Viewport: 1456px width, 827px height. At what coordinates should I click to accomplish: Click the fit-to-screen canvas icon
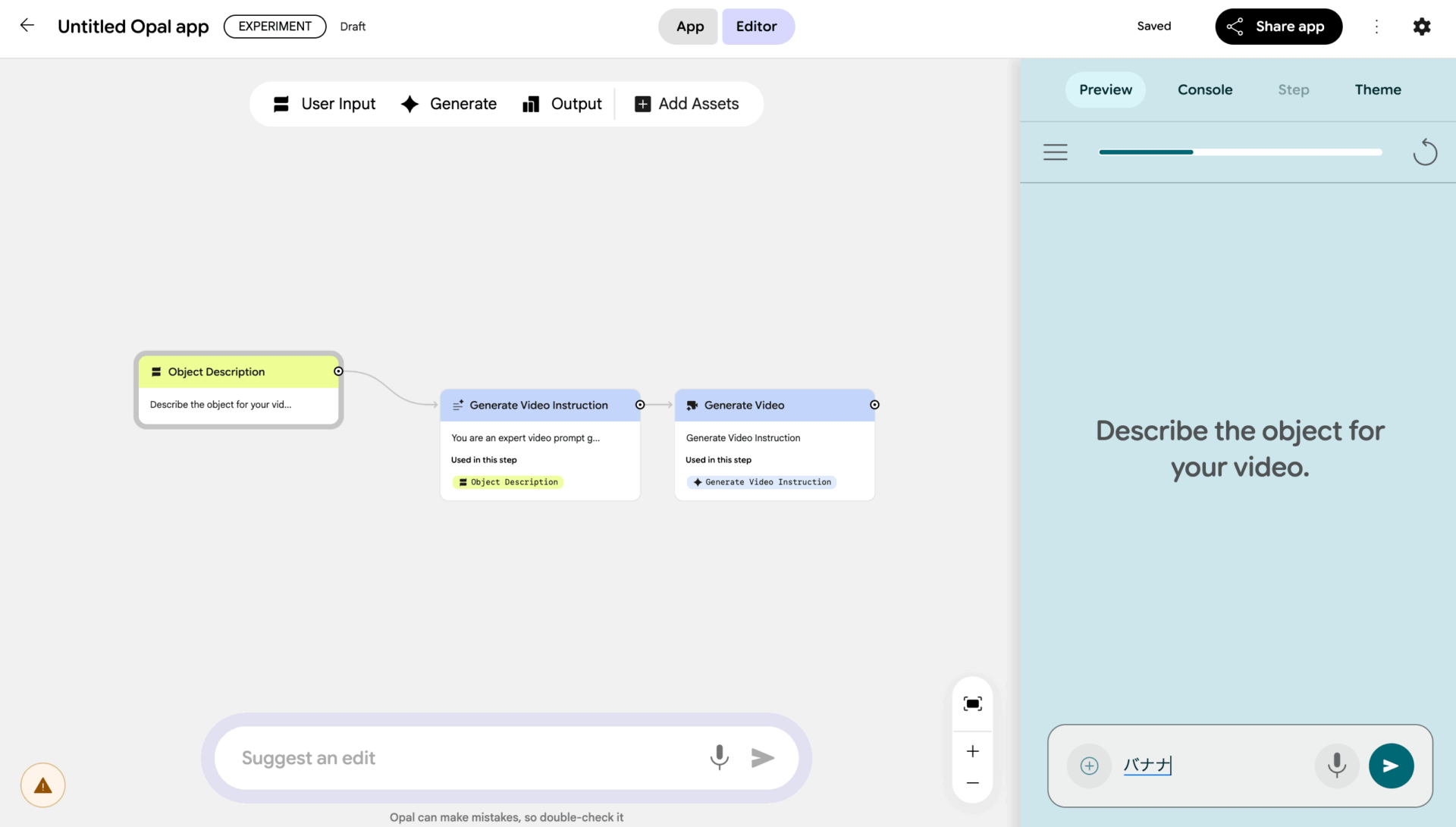pos(972,704)
